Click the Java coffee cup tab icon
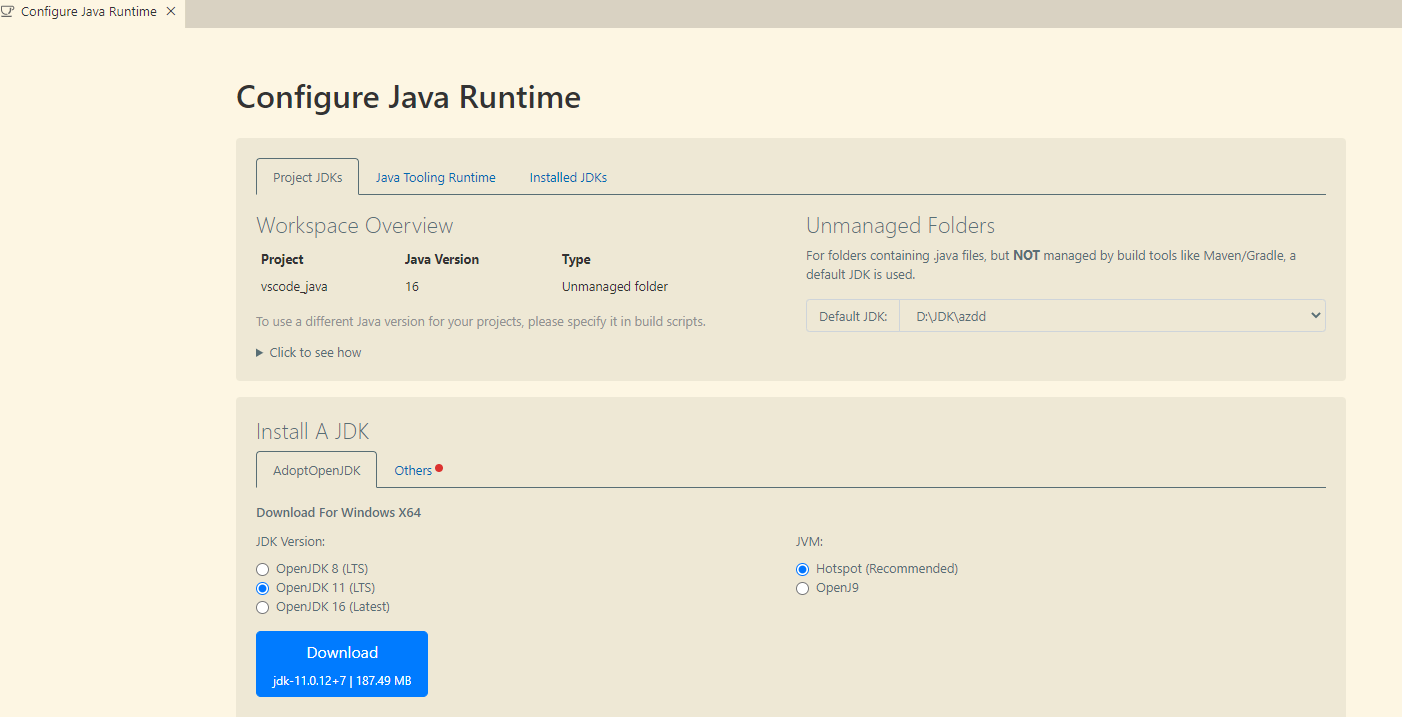 tap(9, 12)
